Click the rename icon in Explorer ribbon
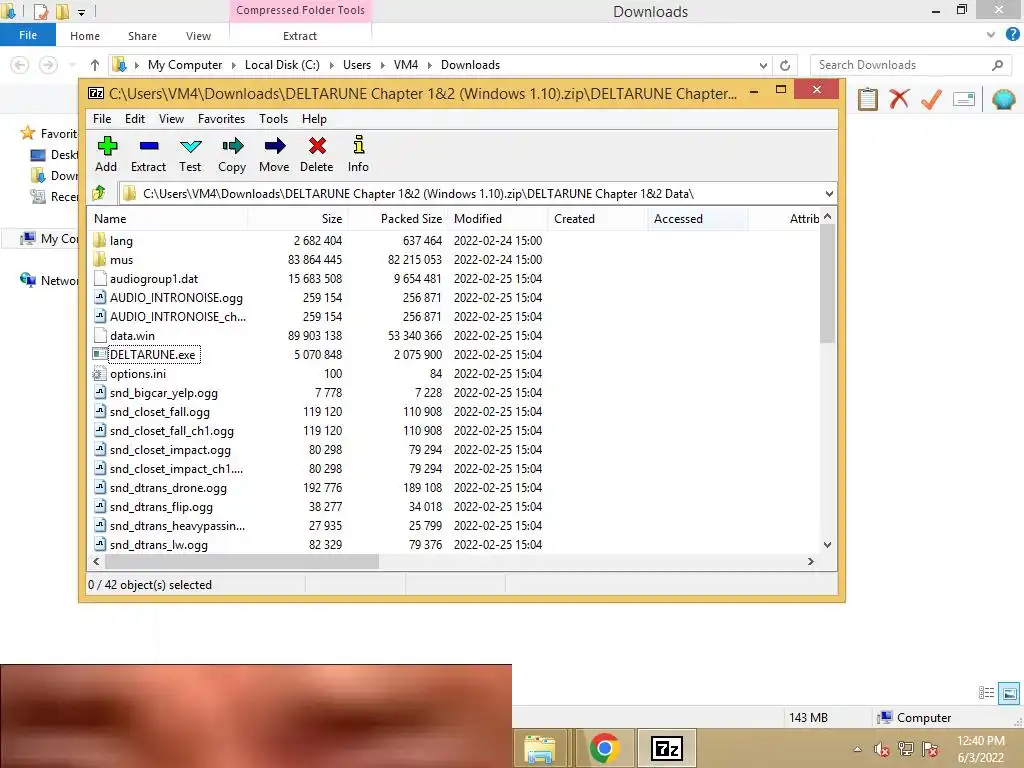Image resolution: width=1024 pixels, height=768 pixels. (x=964, y=99)
